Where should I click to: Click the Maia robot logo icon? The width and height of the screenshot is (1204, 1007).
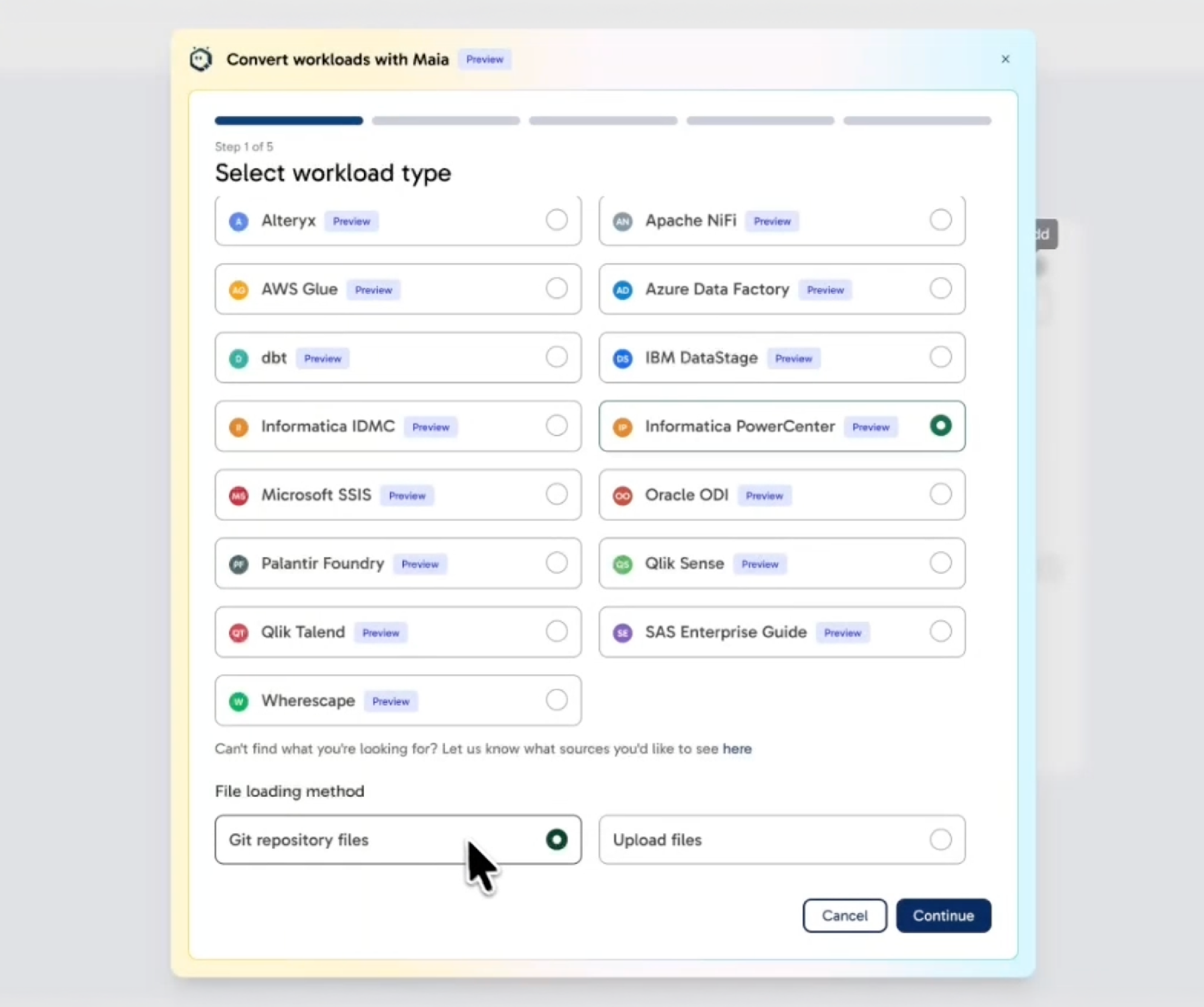(x=201, y=59)
